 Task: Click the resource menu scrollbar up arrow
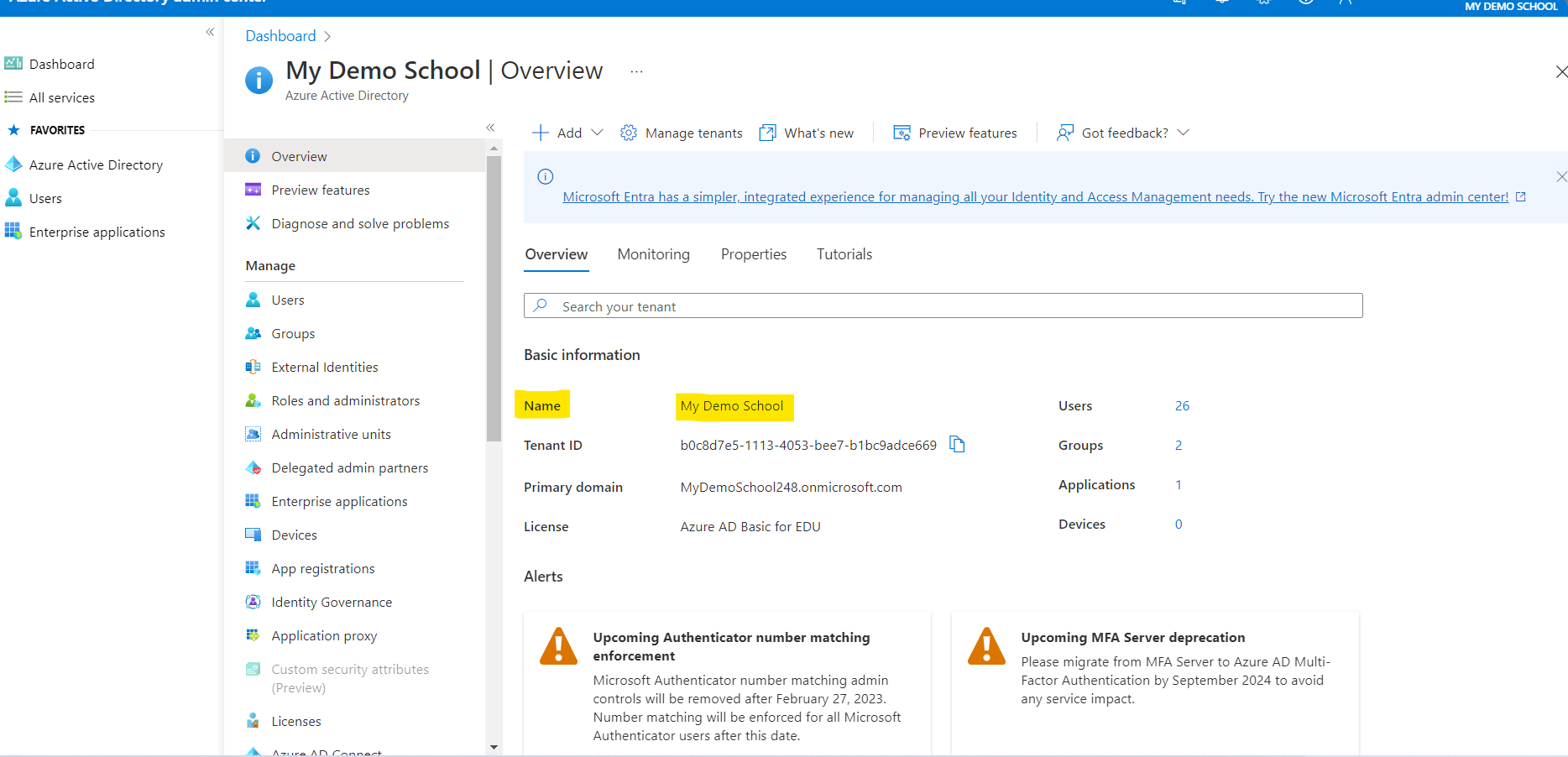[x=494, y=148]
